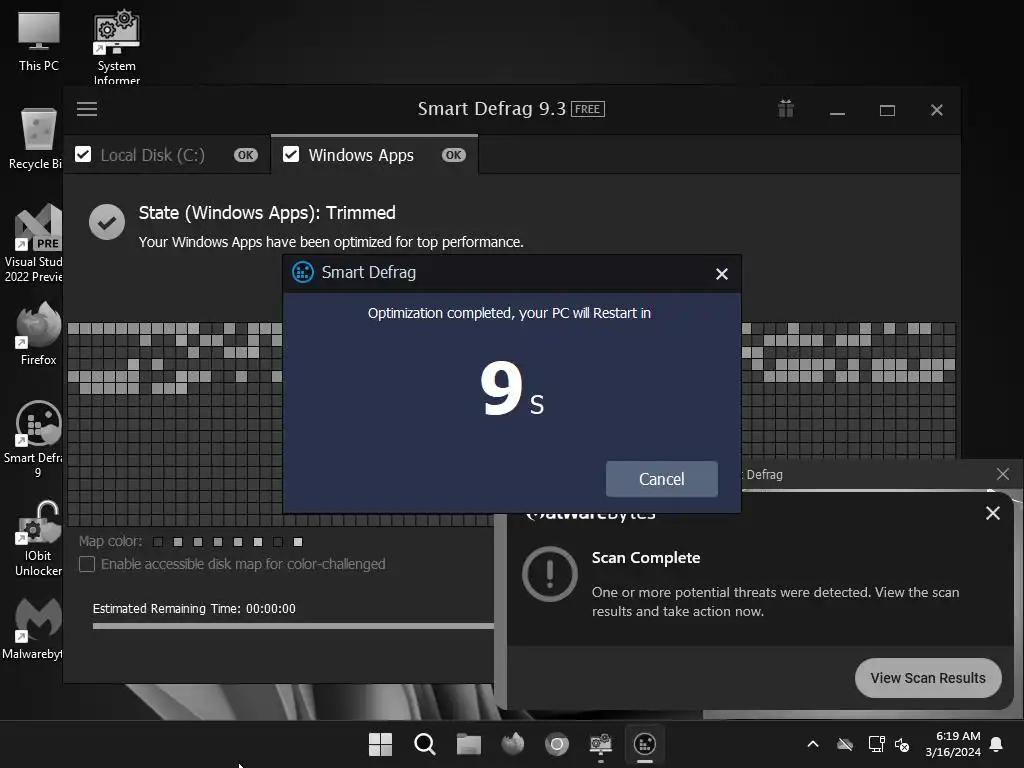Open IObit Unlocker desktop shortcut

click(x=38, y=539)
